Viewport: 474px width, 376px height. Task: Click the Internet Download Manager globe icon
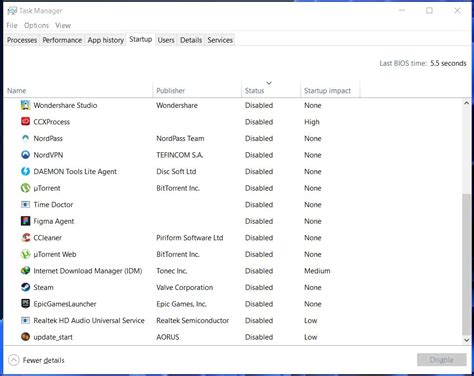click(25, 271)
